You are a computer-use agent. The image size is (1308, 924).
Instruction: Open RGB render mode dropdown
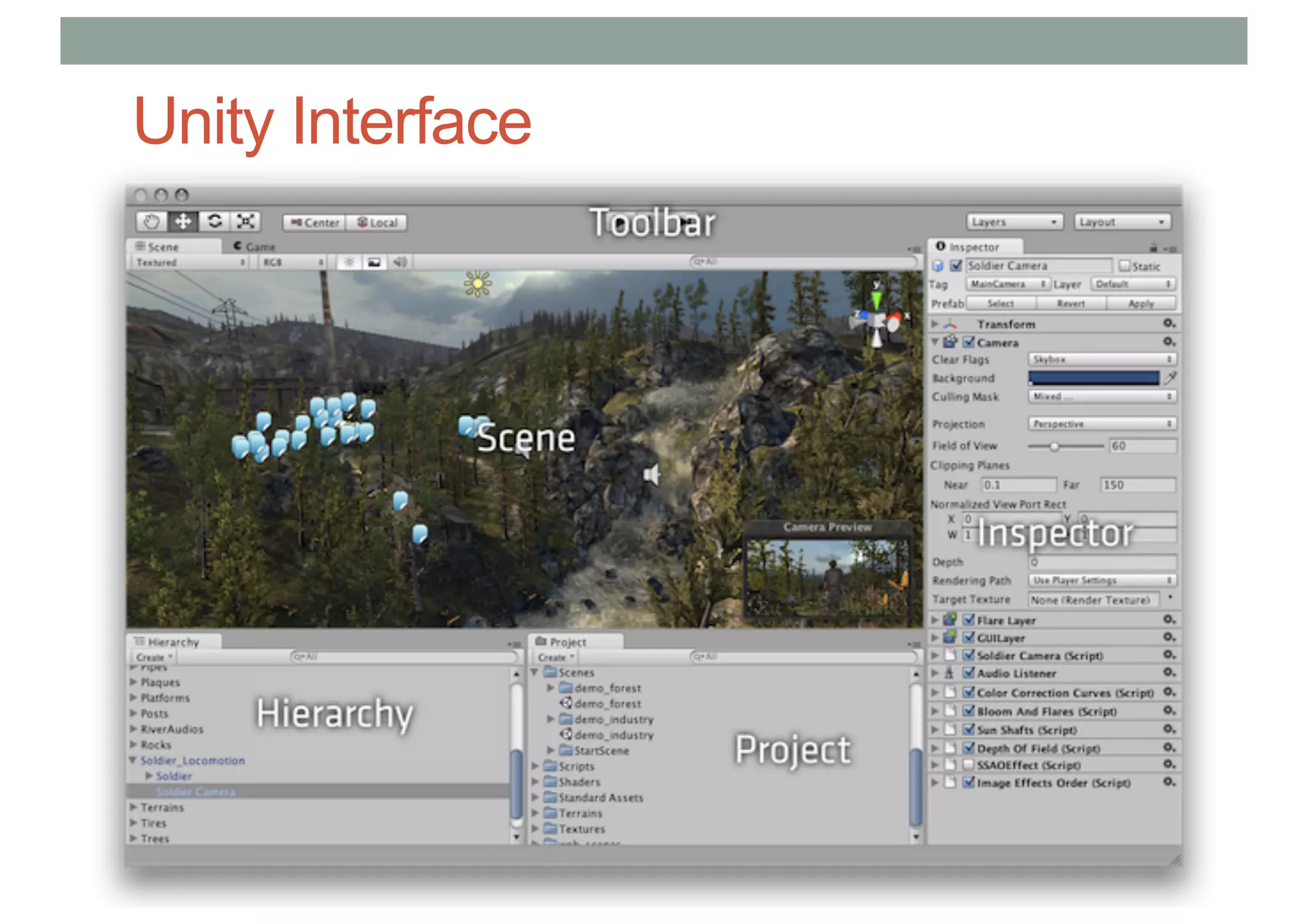point(293,262)
